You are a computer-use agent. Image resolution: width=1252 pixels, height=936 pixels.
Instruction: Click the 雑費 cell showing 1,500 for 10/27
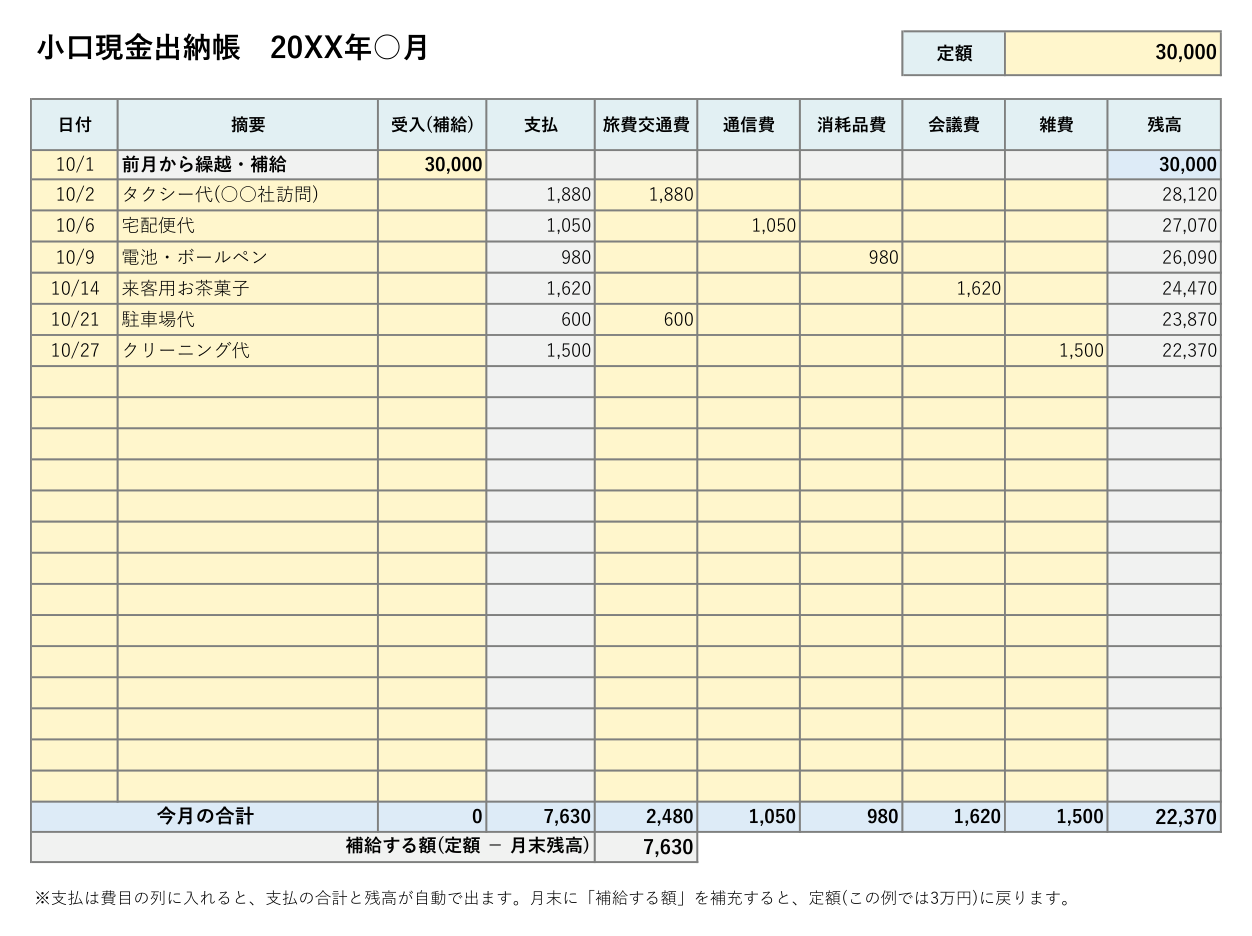click(x=1056, y=350)
